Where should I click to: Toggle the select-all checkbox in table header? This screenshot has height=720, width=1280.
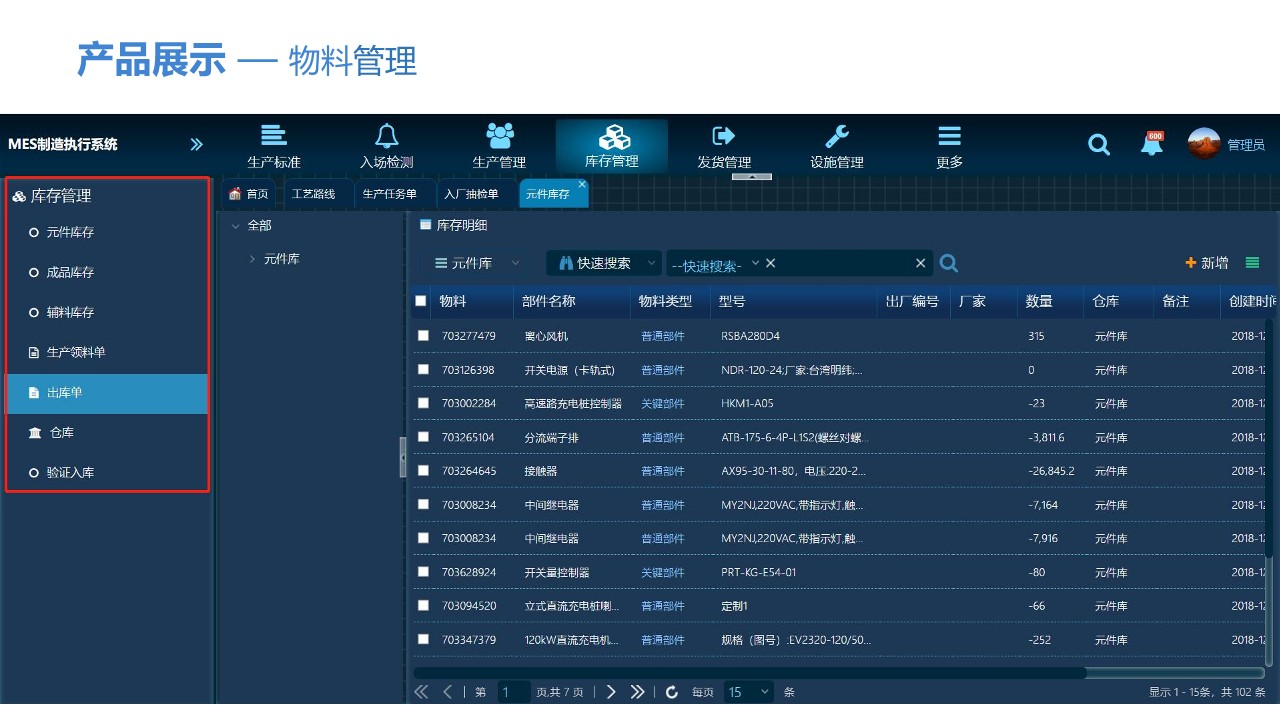tap(422, 300)
